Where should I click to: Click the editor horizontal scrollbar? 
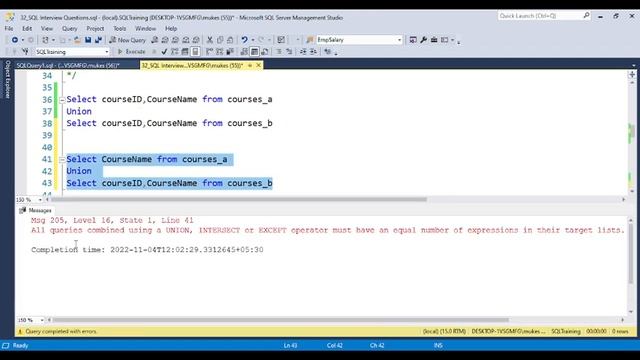coord(239,200)
